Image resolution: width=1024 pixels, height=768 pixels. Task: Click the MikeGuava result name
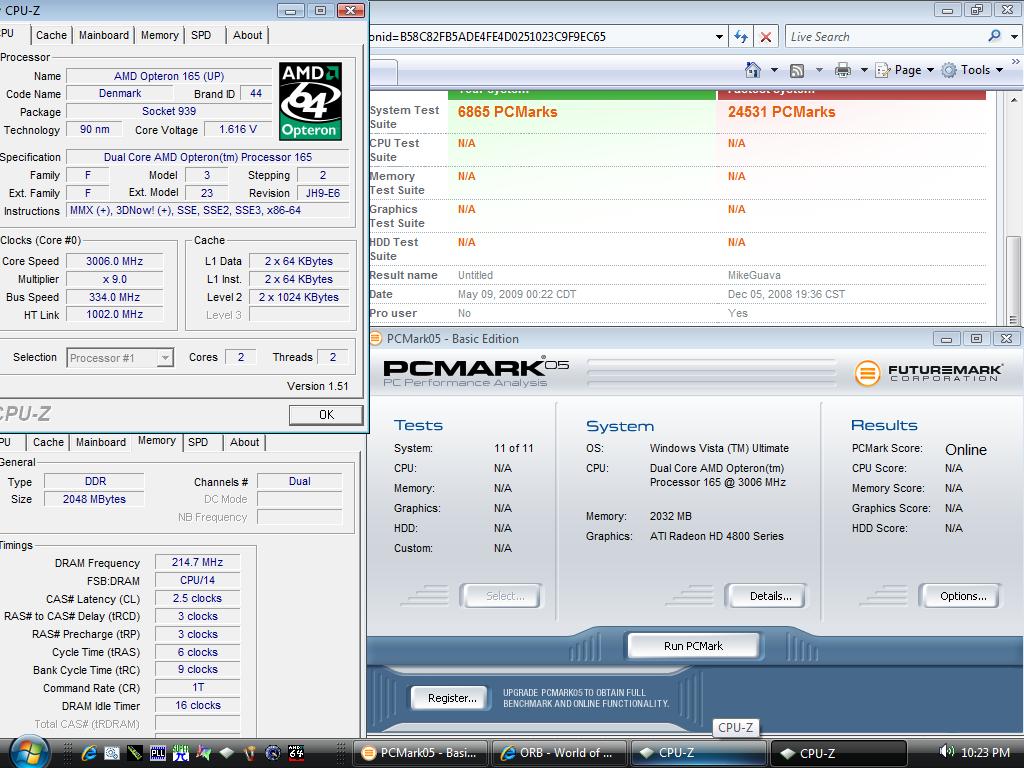coord(754,276)
